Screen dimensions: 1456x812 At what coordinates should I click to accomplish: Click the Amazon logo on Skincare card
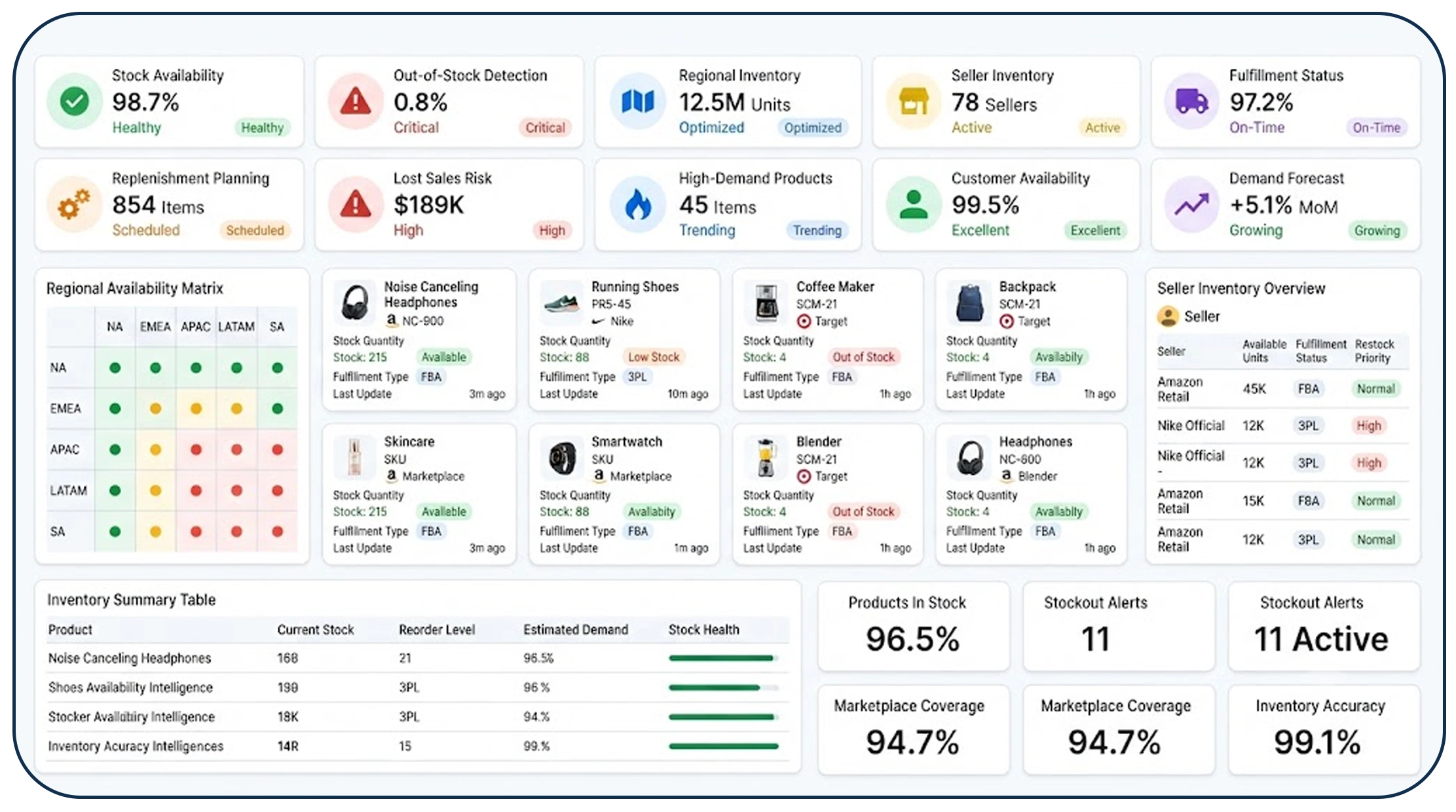pos(392,475)
